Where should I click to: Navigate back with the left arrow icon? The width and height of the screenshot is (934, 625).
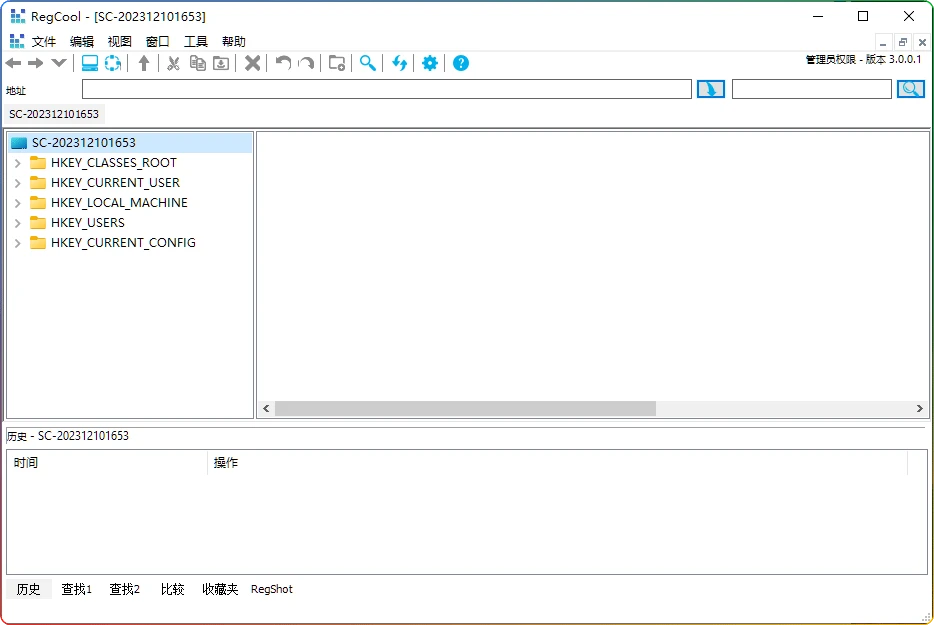(13, 62)
